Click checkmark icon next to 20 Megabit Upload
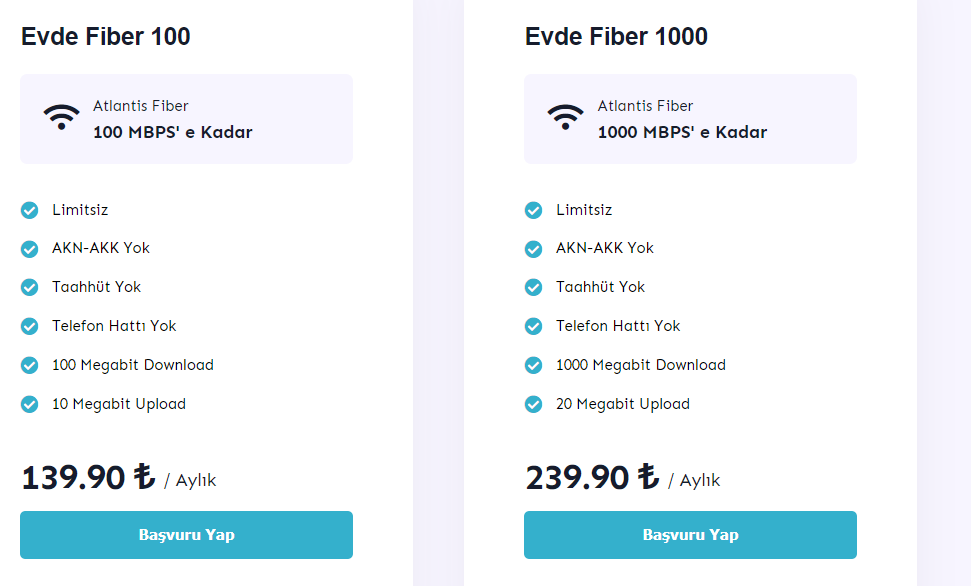971x586 pixels. click(534, 404)
